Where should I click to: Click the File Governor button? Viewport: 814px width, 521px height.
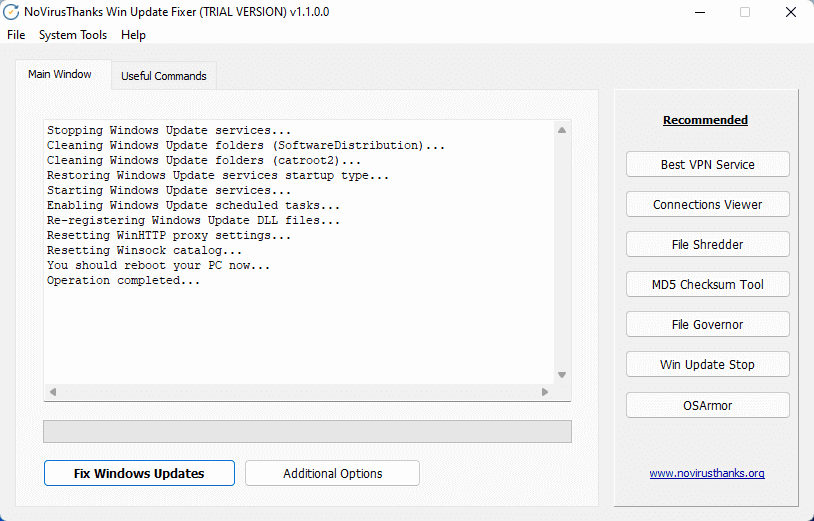point(708,324)
